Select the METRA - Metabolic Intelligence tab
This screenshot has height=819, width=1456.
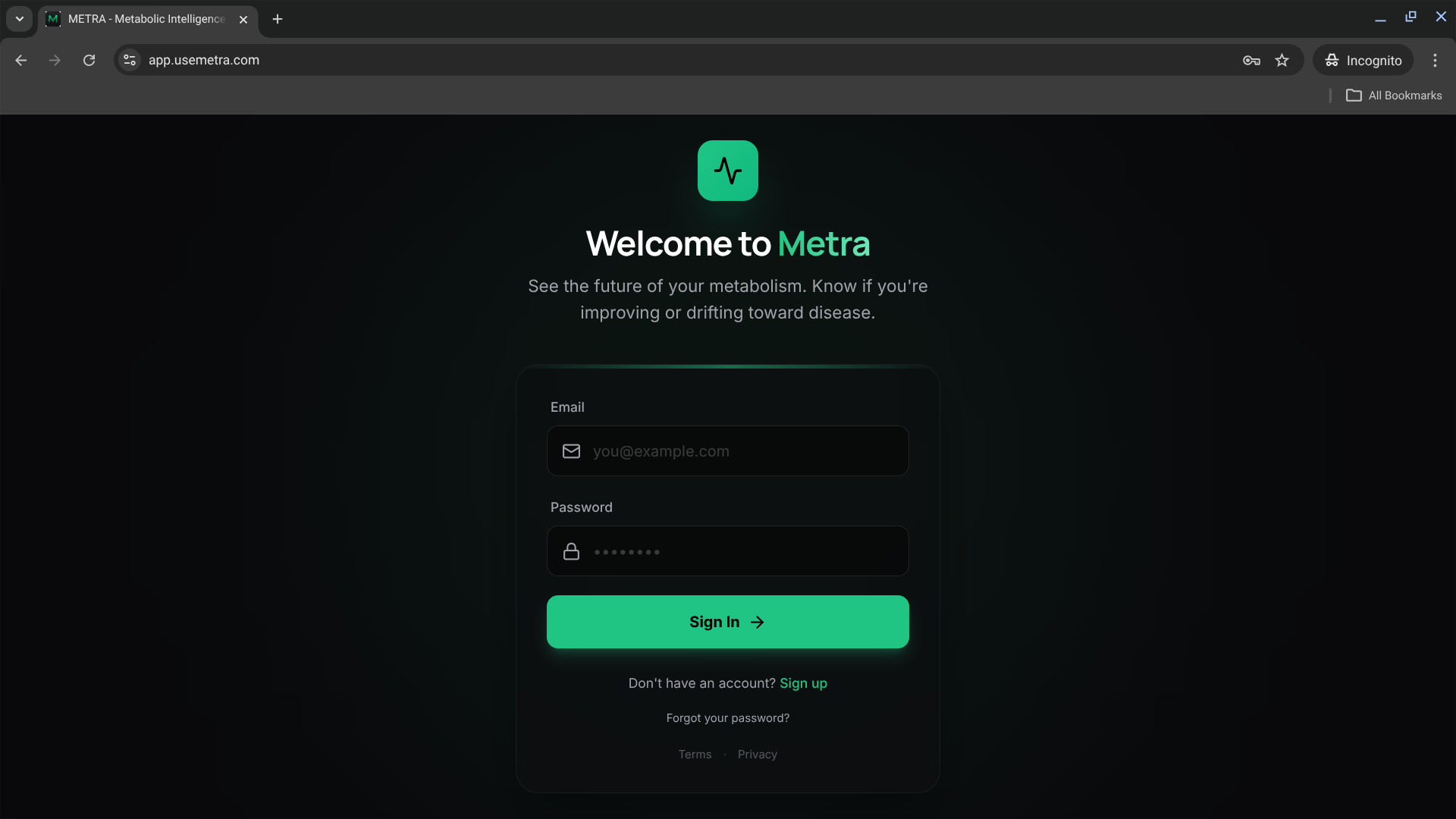(x=148, y=19)
